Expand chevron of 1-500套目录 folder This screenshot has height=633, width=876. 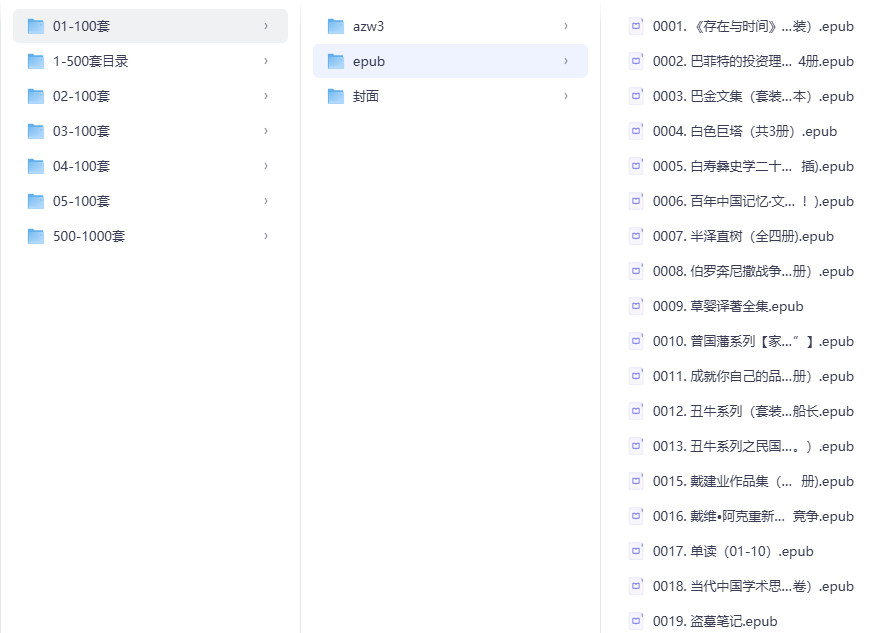266,61
